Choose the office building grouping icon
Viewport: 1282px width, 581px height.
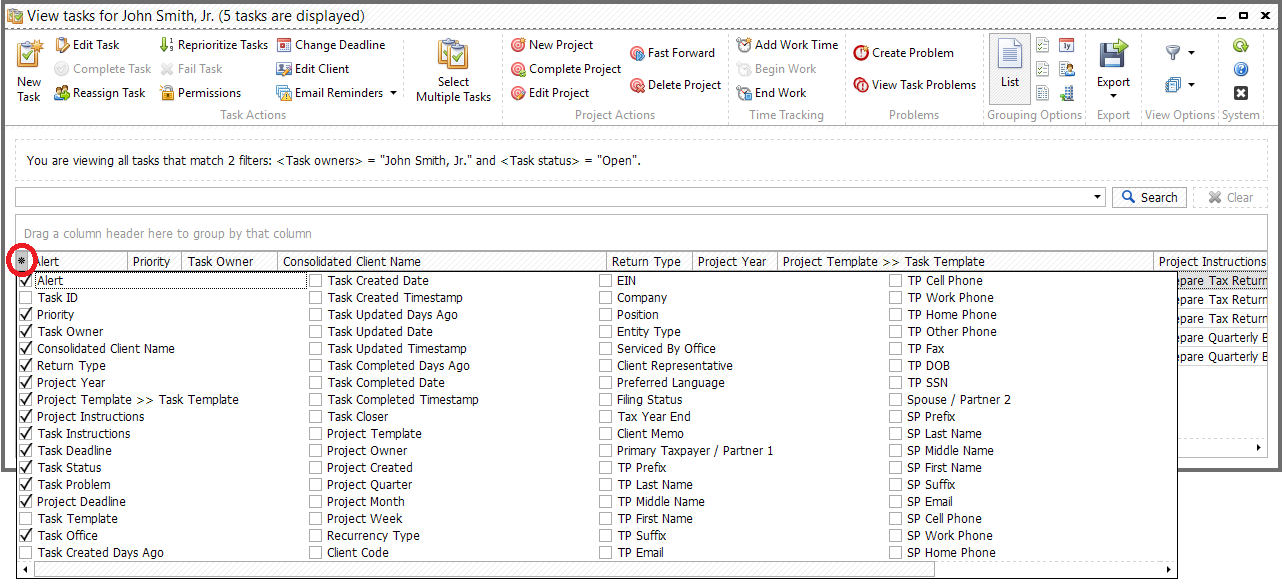(1067, 93)
